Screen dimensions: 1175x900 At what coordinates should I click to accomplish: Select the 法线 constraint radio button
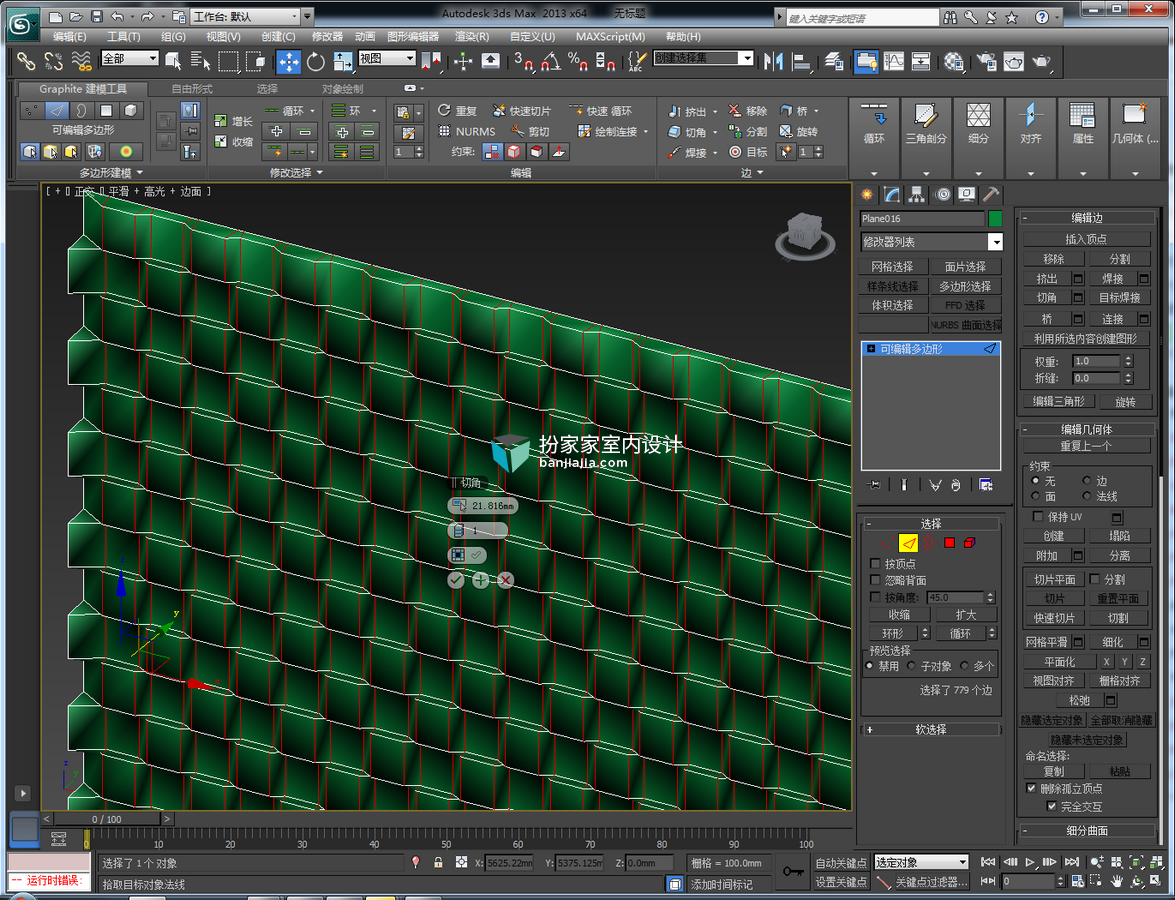point(1087,496)
